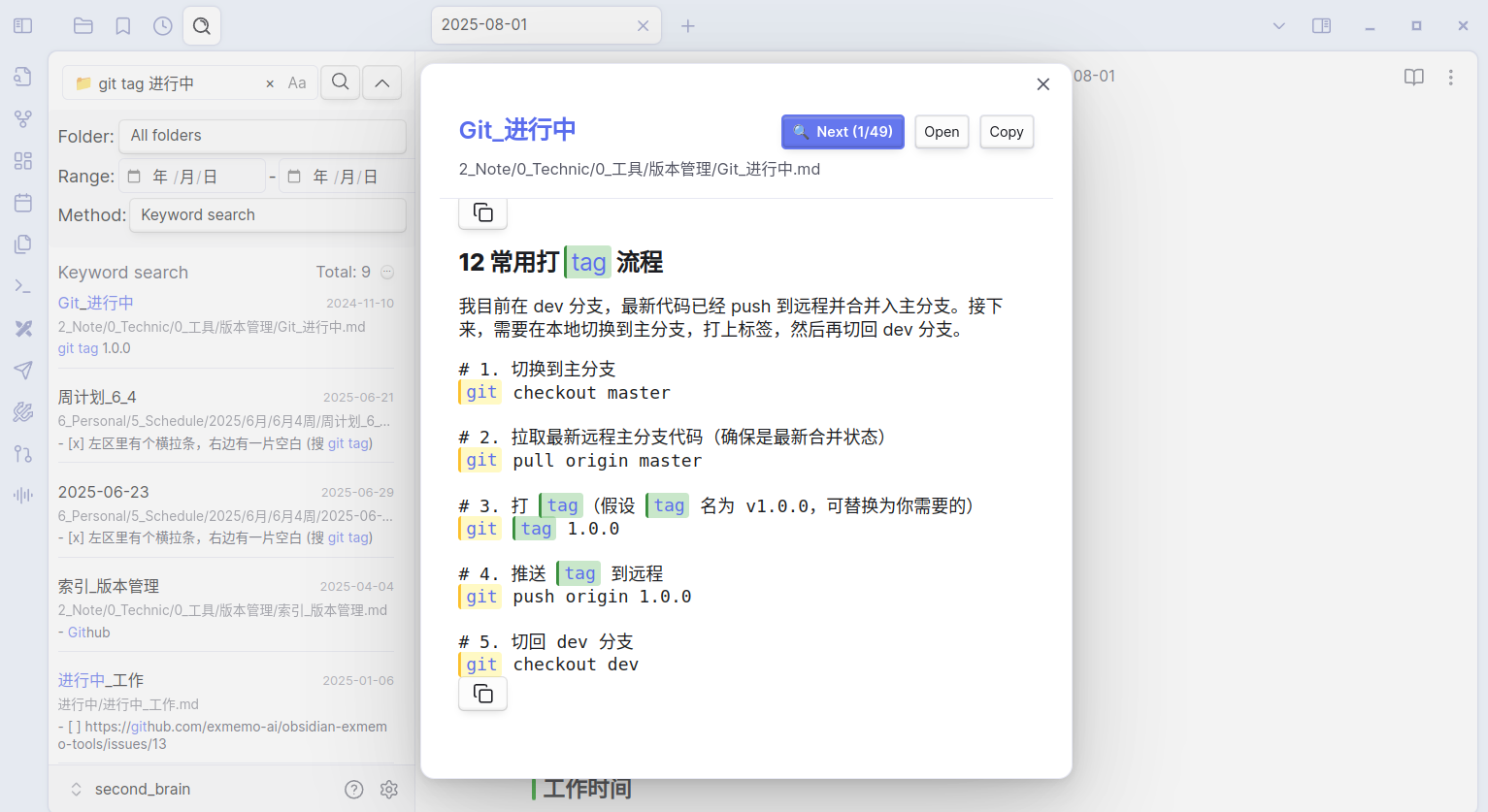Click the paper plane send icon

[x=23, y=370]
